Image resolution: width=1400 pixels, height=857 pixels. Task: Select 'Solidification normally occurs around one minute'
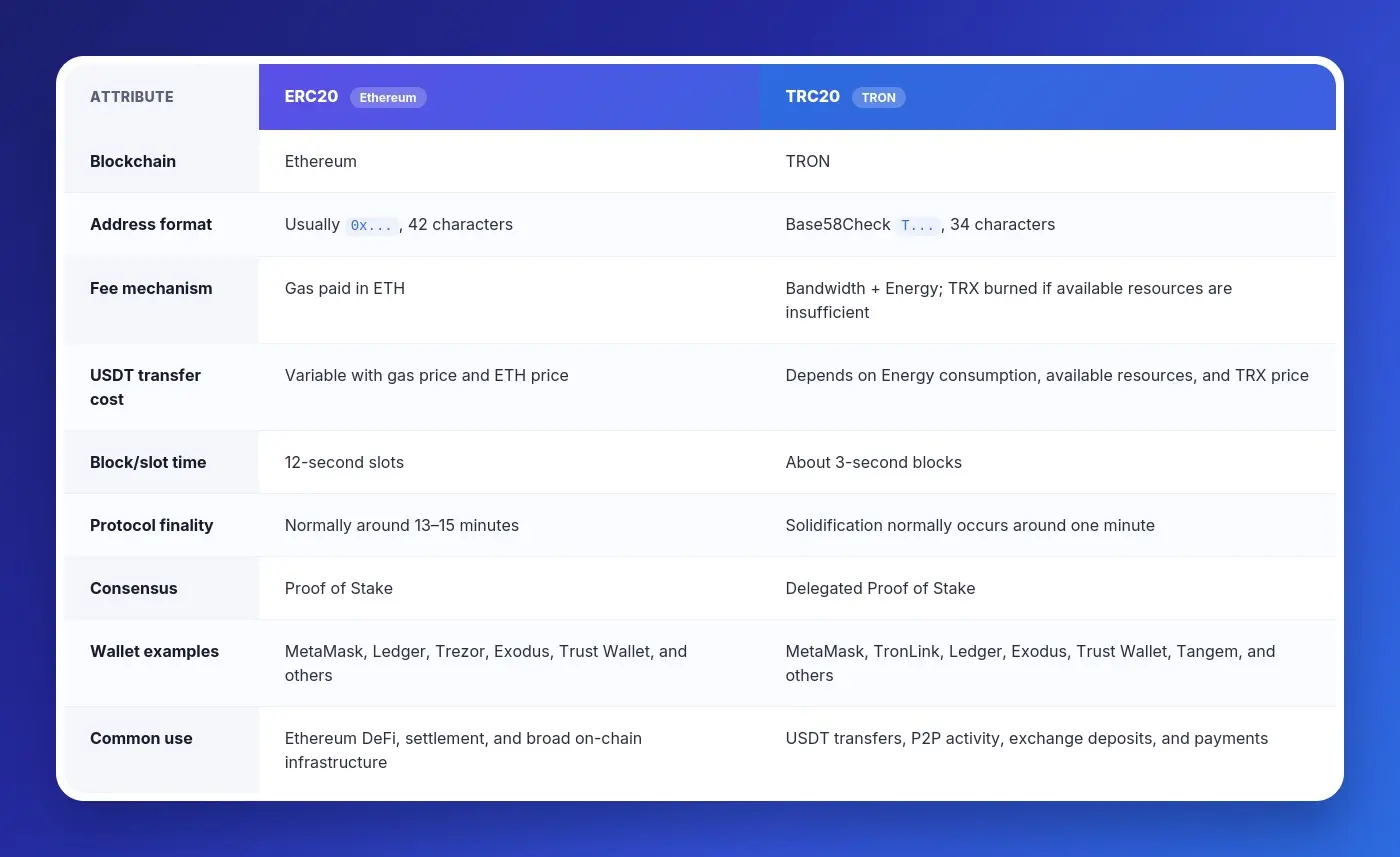click(x=970, y=525)
